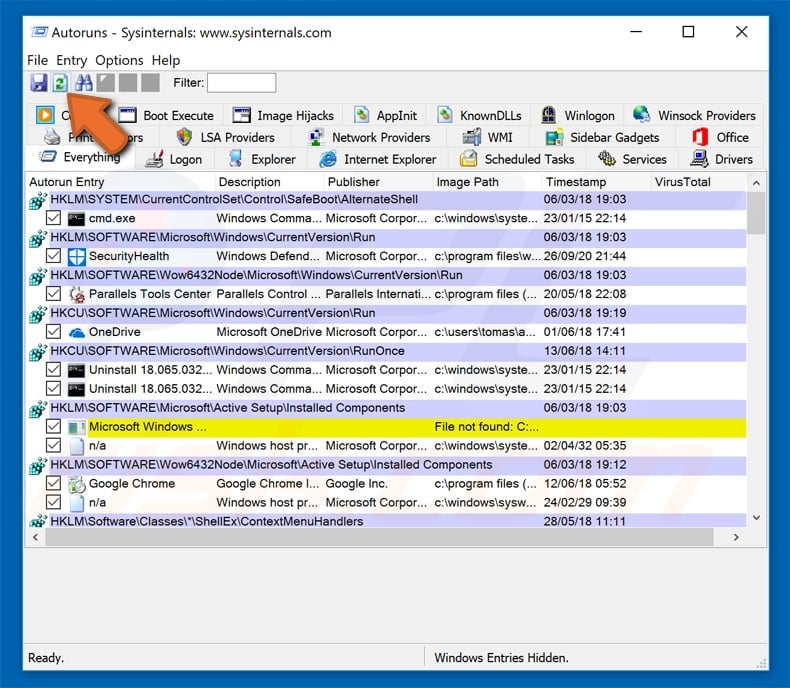
Task: Open the Help menu
Action: click(166, 60)
